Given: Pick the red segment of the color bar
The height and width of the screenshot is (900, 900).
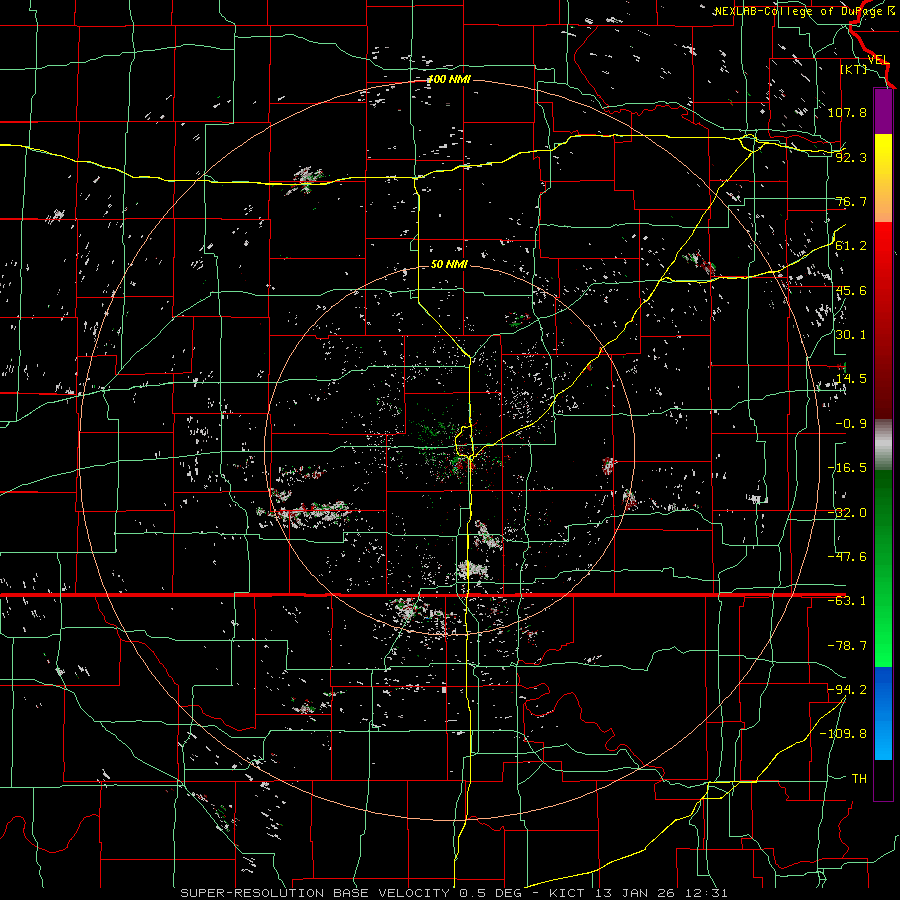Looking at the screenshot, I should coord(883,321).
